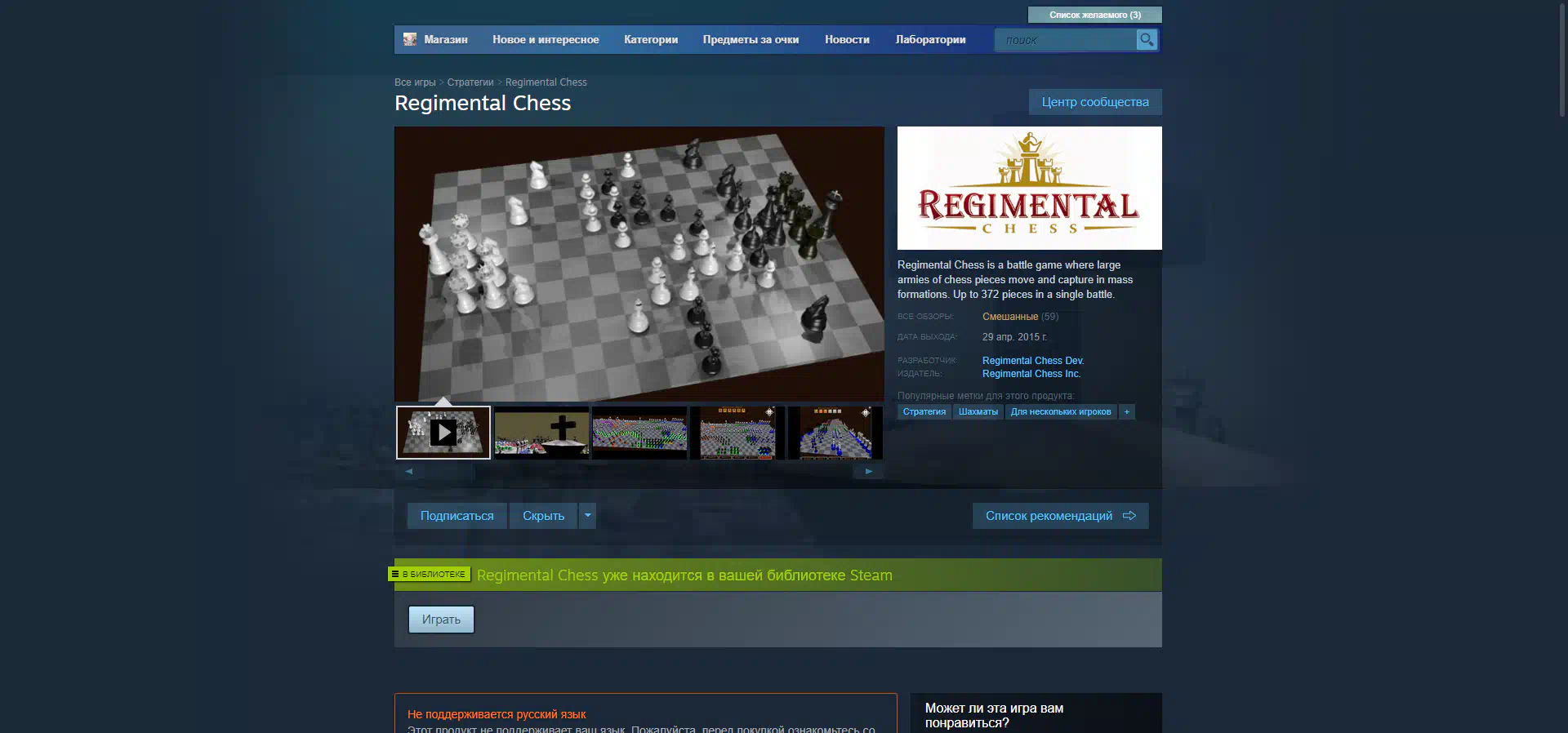The height and width of the screenshot is (733, 1568).
Task: Open the Смешанные reviews link
Action: click(x=1010, y=317)
